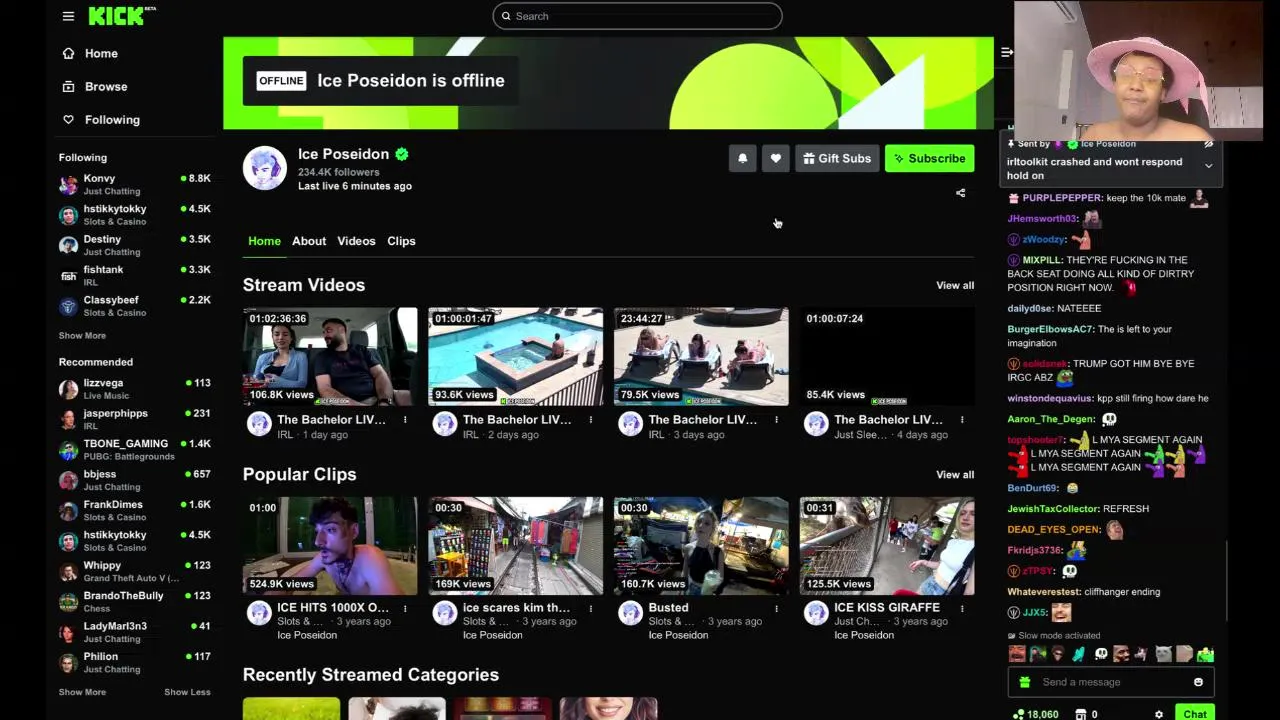
Task: Click Ice Poseidon profile avatar
Action: pyautogui.click(x=265, y=168)
